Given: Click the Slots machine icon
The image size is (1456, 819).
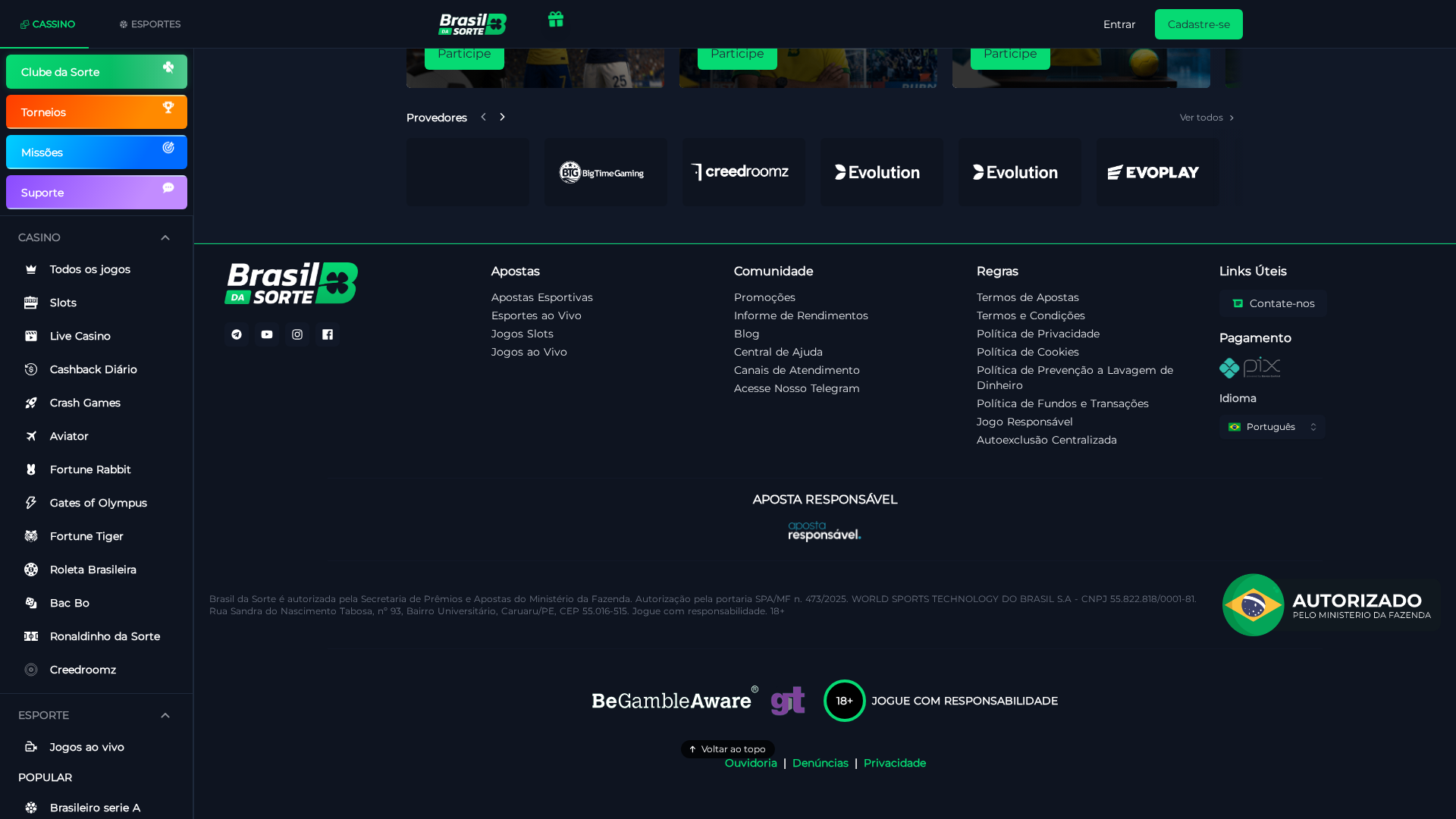Looking at the screenshot, I should 31,303.
